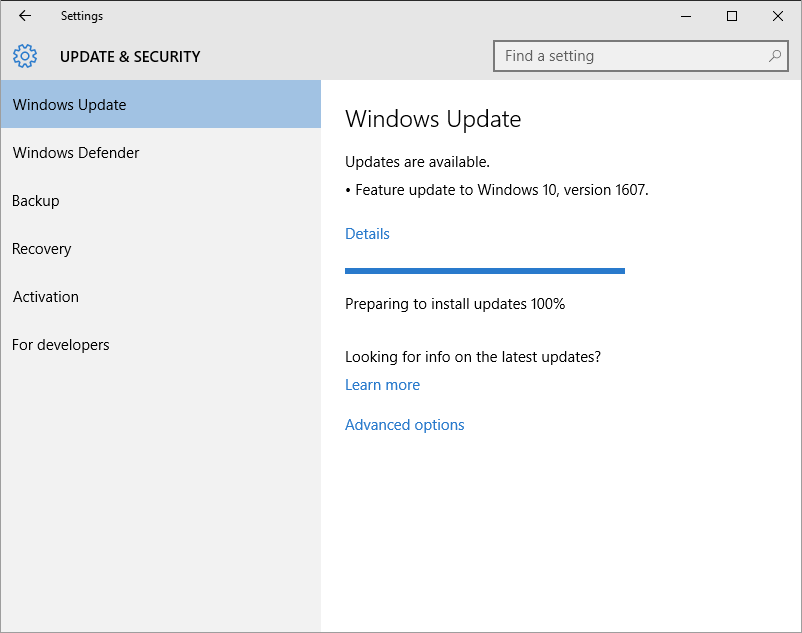Click the Settings gear icon
This screenshot has height=633, width=802.
[25, 56]
